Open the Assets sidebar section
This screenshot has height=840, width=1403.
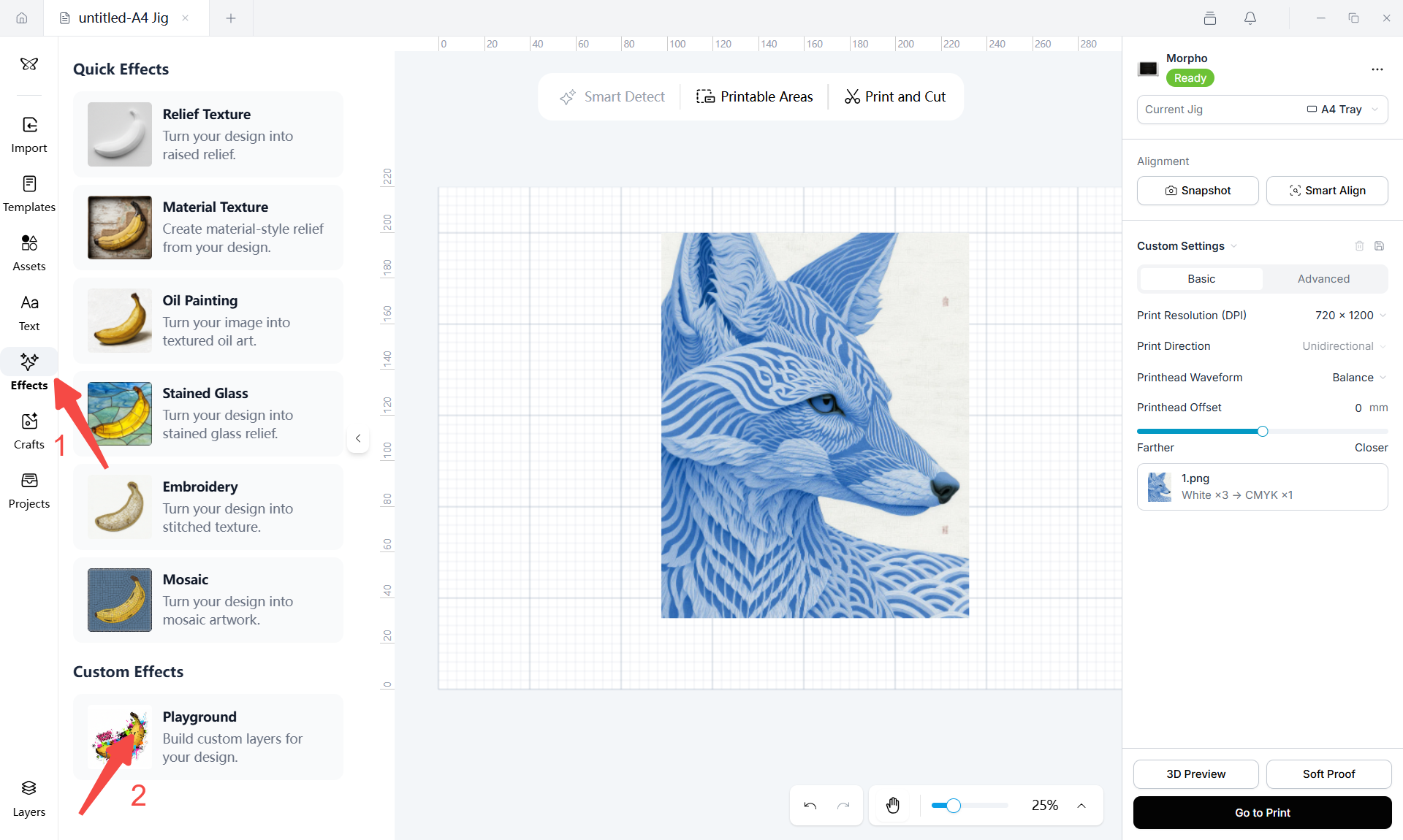coord(29,253)
